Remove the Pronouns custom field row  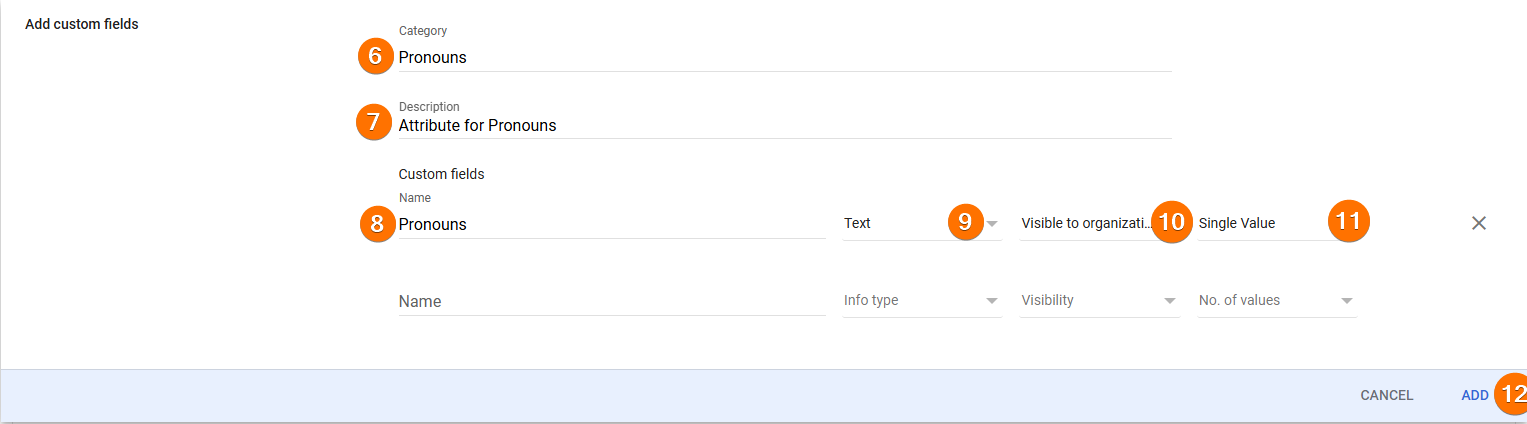(1479, 223)
